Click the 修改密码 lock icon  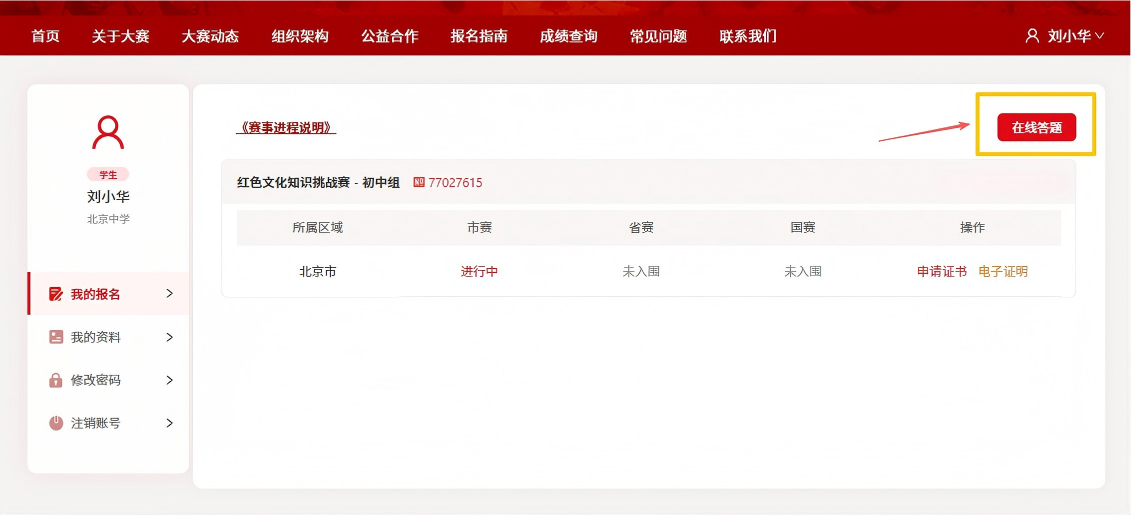point(56,380)
